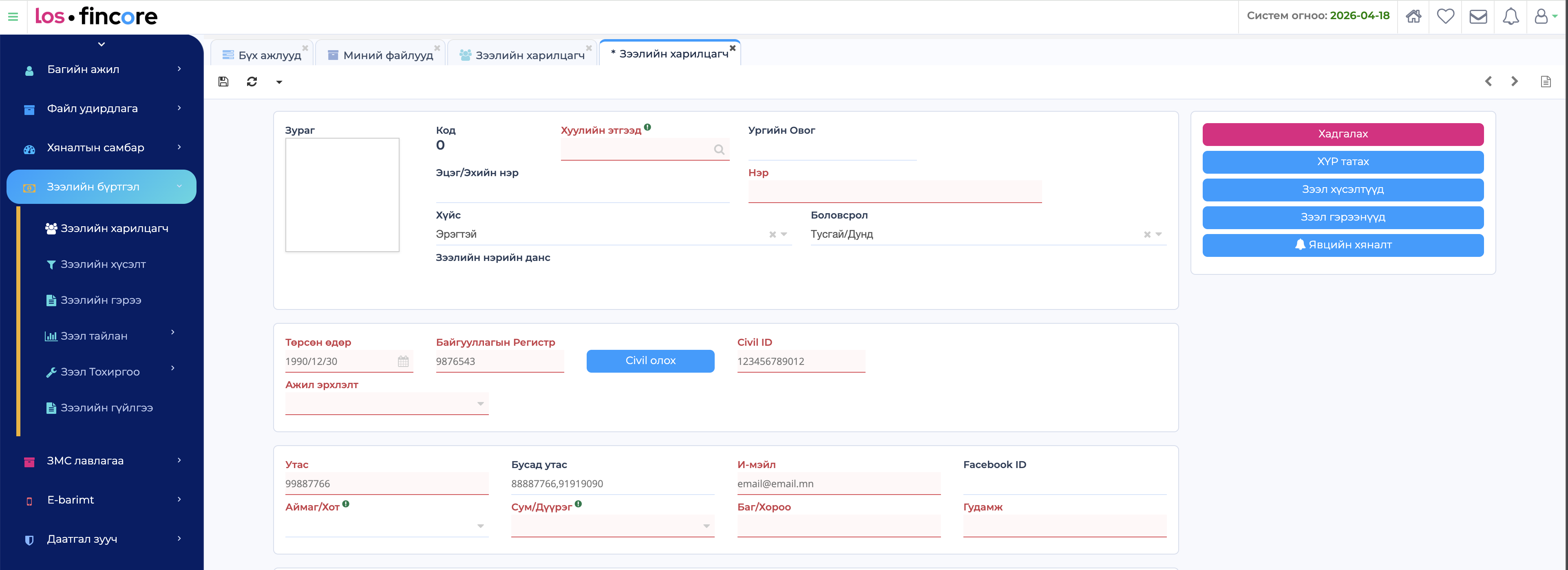Focus the Нэр input field
Image resolution: width=1568 pixels, height=570 pixels.
895,192
